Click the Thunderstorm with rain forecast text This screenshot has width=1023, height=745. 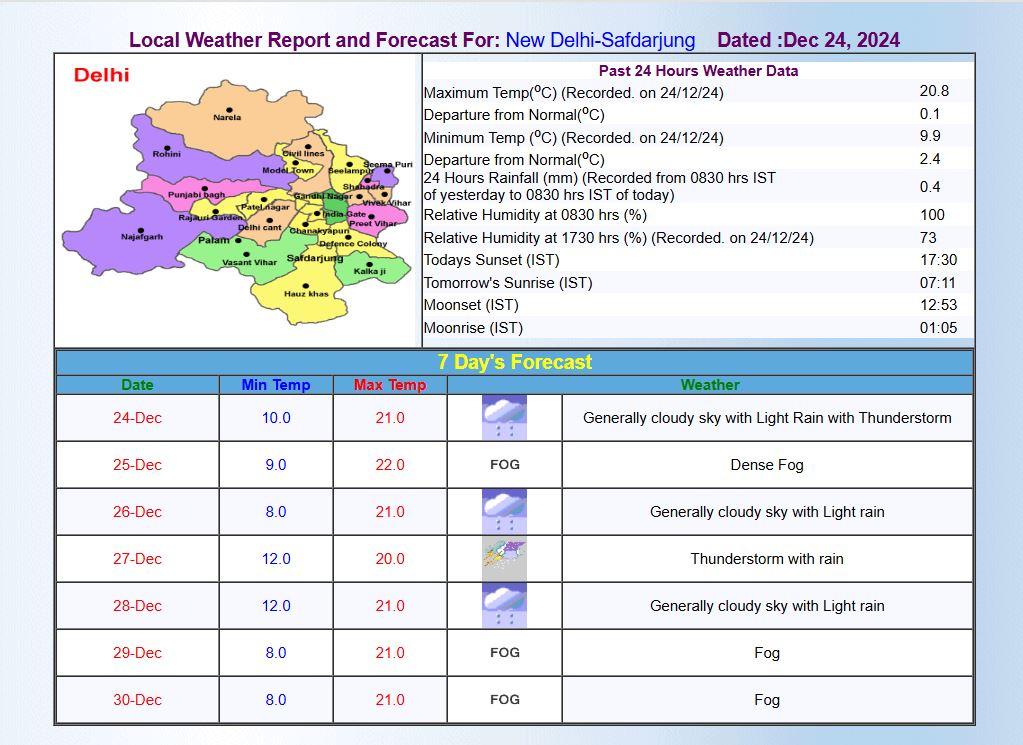[x=767, y=558]
